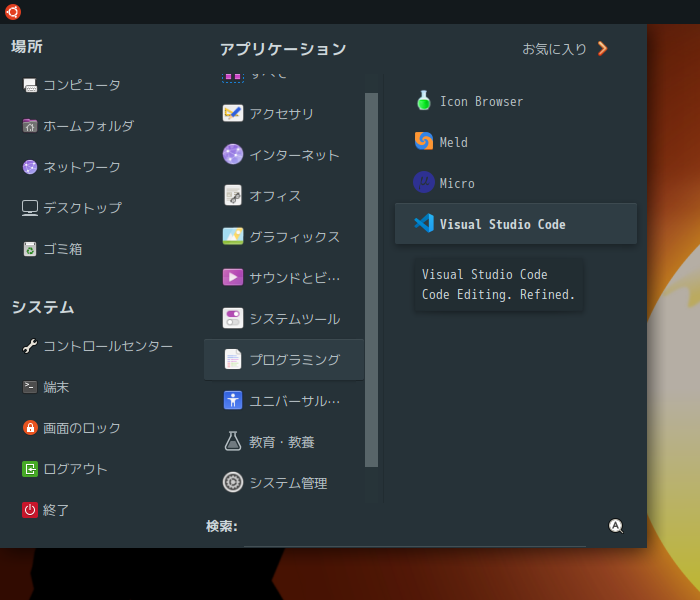Screen dimensions: 700x600
Task: Click the Network globe icon under Places
Action: click(x=30, y=167)
